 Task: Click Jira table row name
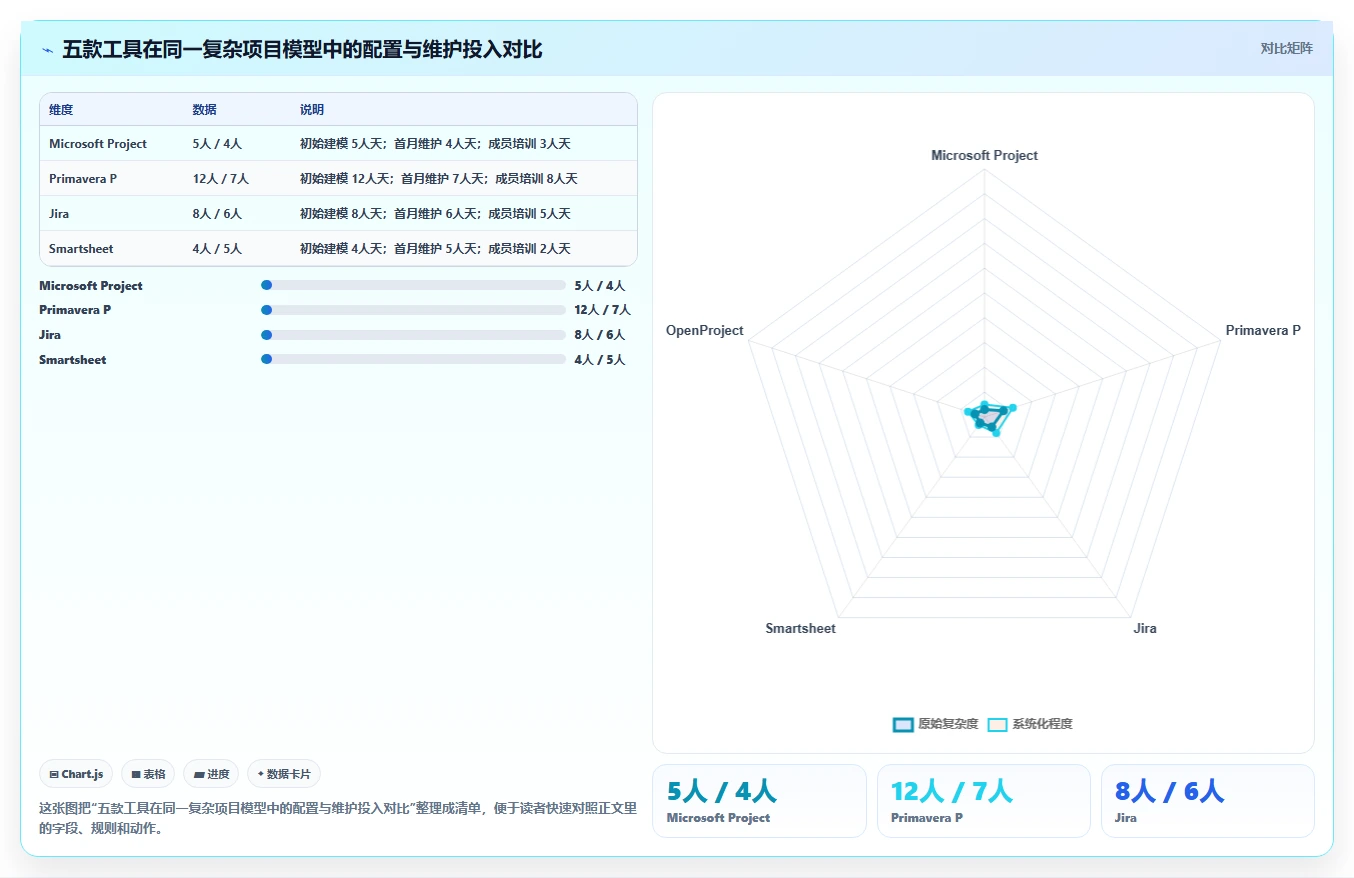(59, 214)
